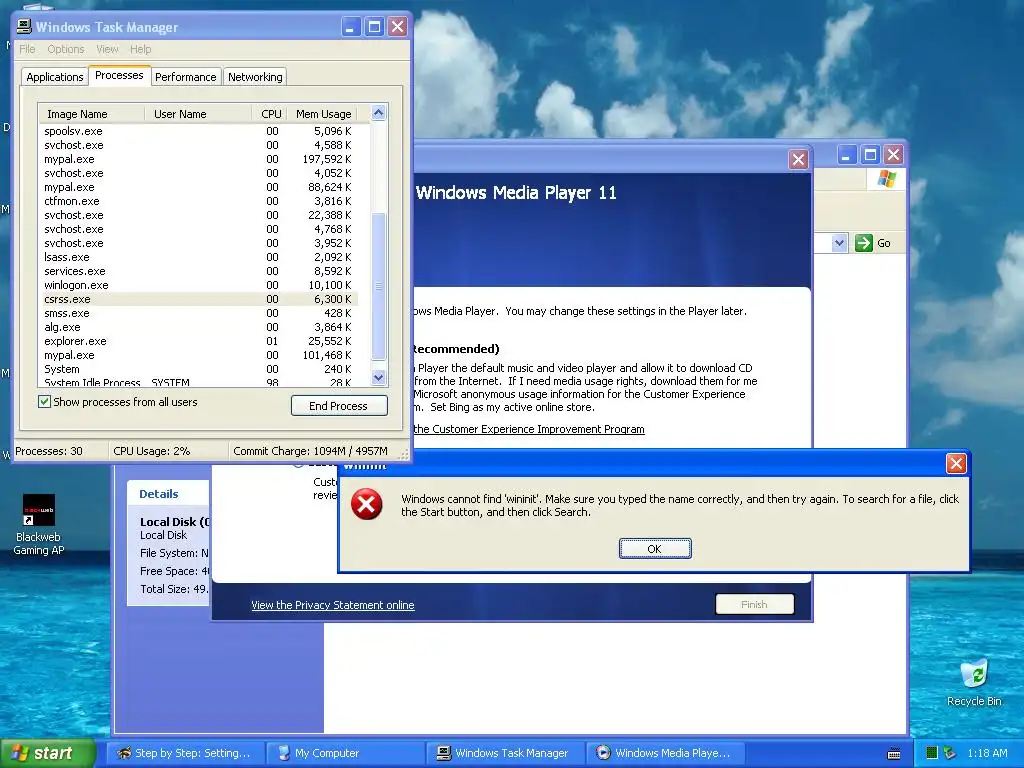
Task: Select the svchost.exe row using 22,388 K
Action: click(x=199, y=216)
